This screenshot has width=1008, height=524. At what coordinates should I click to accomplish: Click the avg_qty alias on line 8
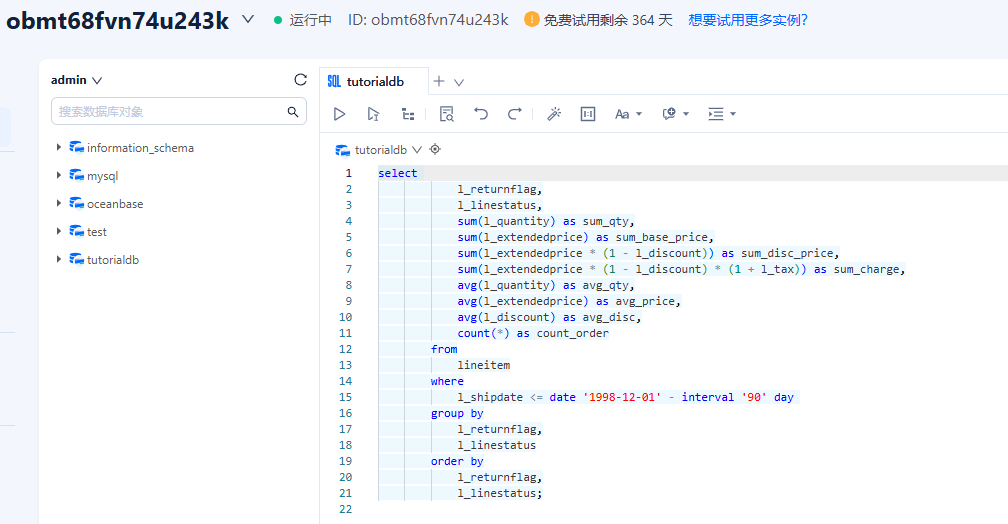click(x=606, y=285)
